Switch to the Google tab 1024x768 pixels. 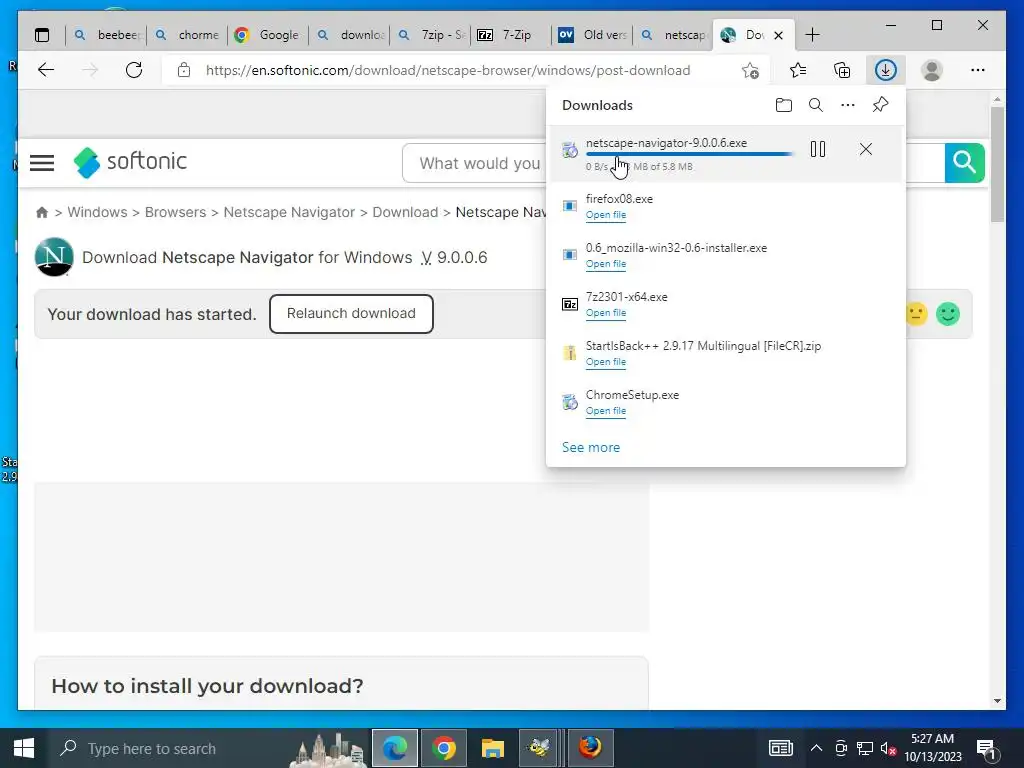click(268, 35)
